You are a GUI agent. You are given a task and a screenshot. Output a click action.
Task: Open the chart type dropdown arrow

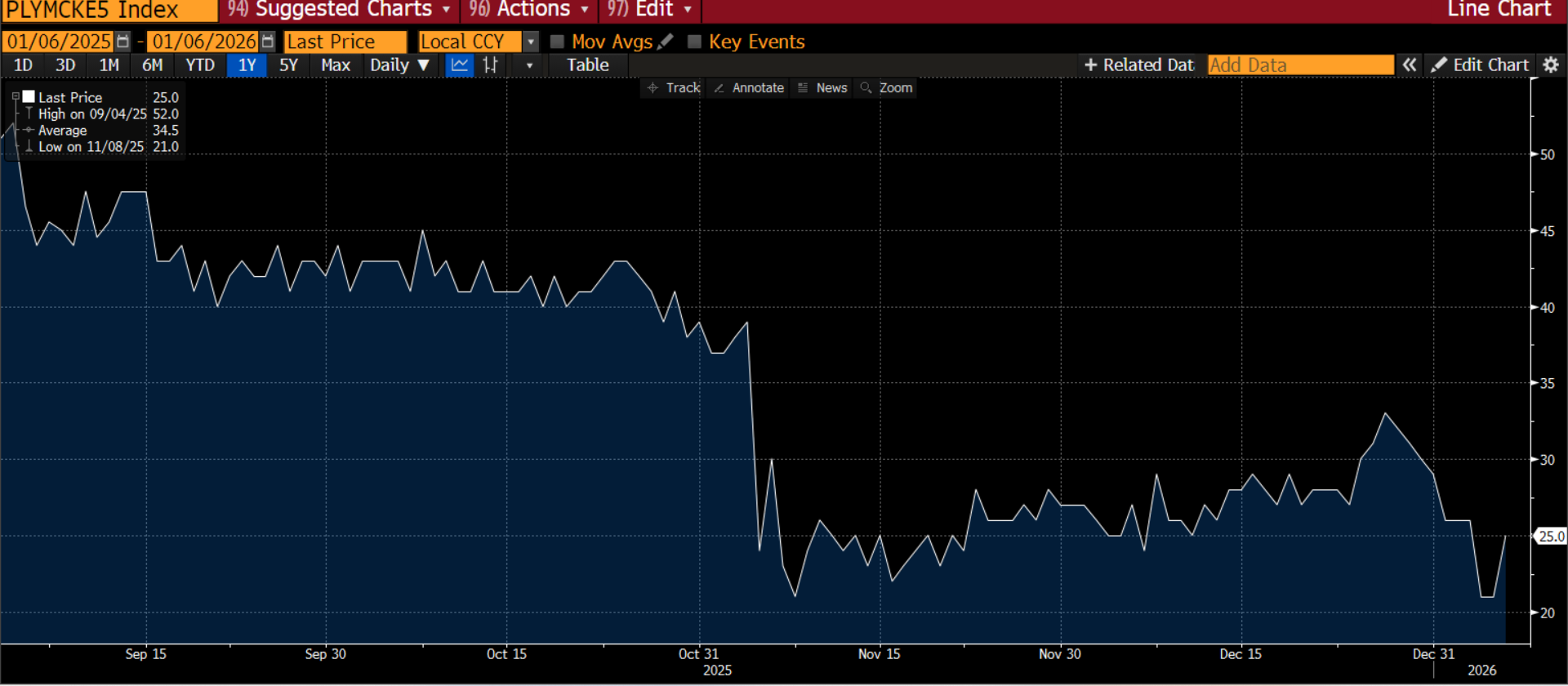pyautogui.click(x=529, y=65)
